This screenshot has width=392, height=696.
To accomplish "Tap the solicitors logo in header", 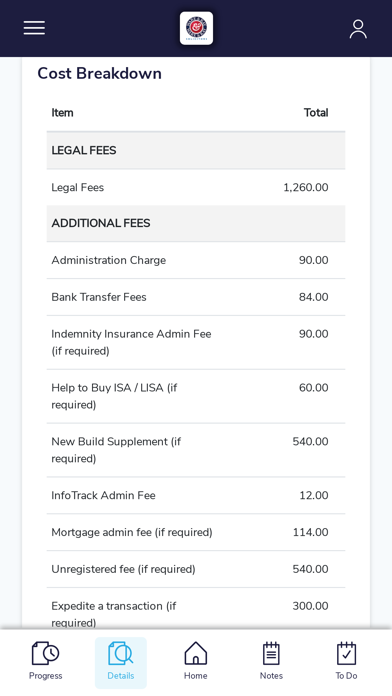I will [x=196, y=28].
